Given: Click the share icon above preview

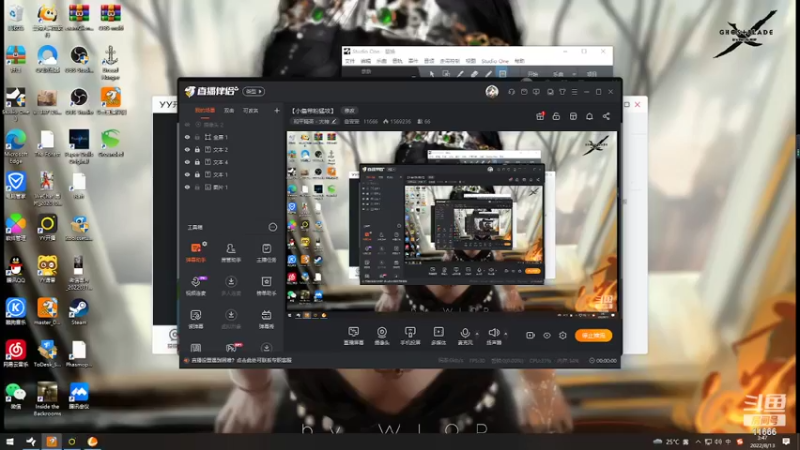Looking at the screenshot, I should tap(606, 116).
